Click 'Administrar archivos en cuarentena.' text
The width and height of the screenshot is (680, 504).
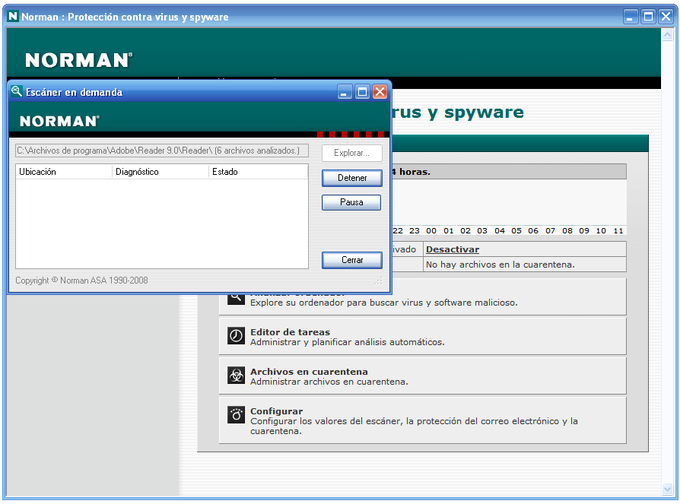329,382
